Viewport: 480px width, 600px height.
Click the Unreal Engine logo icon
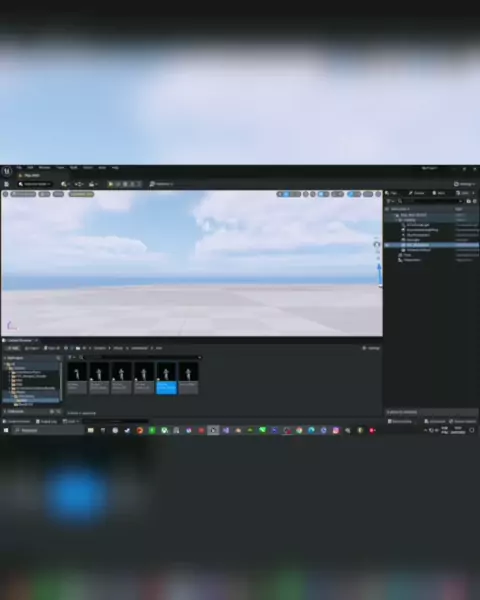click(x=7, y=171)
